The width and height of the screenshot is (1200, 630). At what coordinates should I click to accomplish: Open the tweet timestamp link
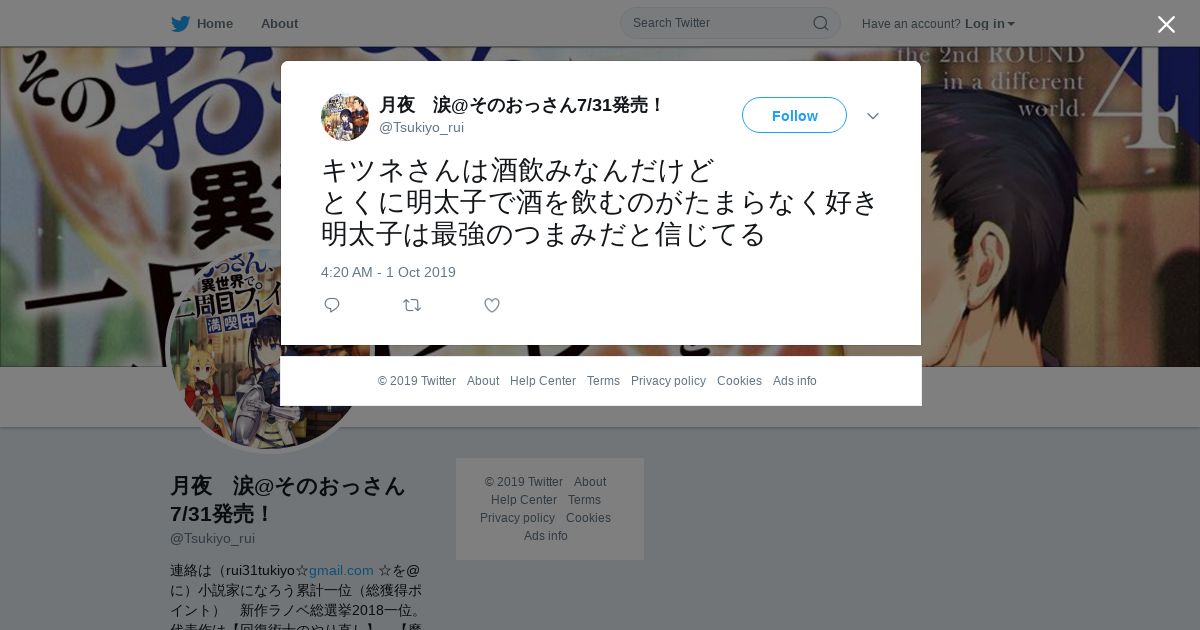coord(388,272)
